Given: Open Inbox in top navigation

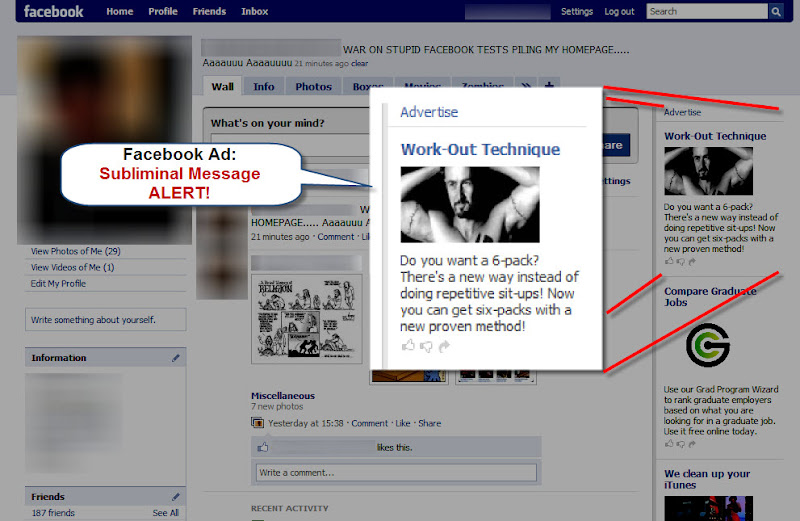Looking at the screenshot, I should [255, 11].
